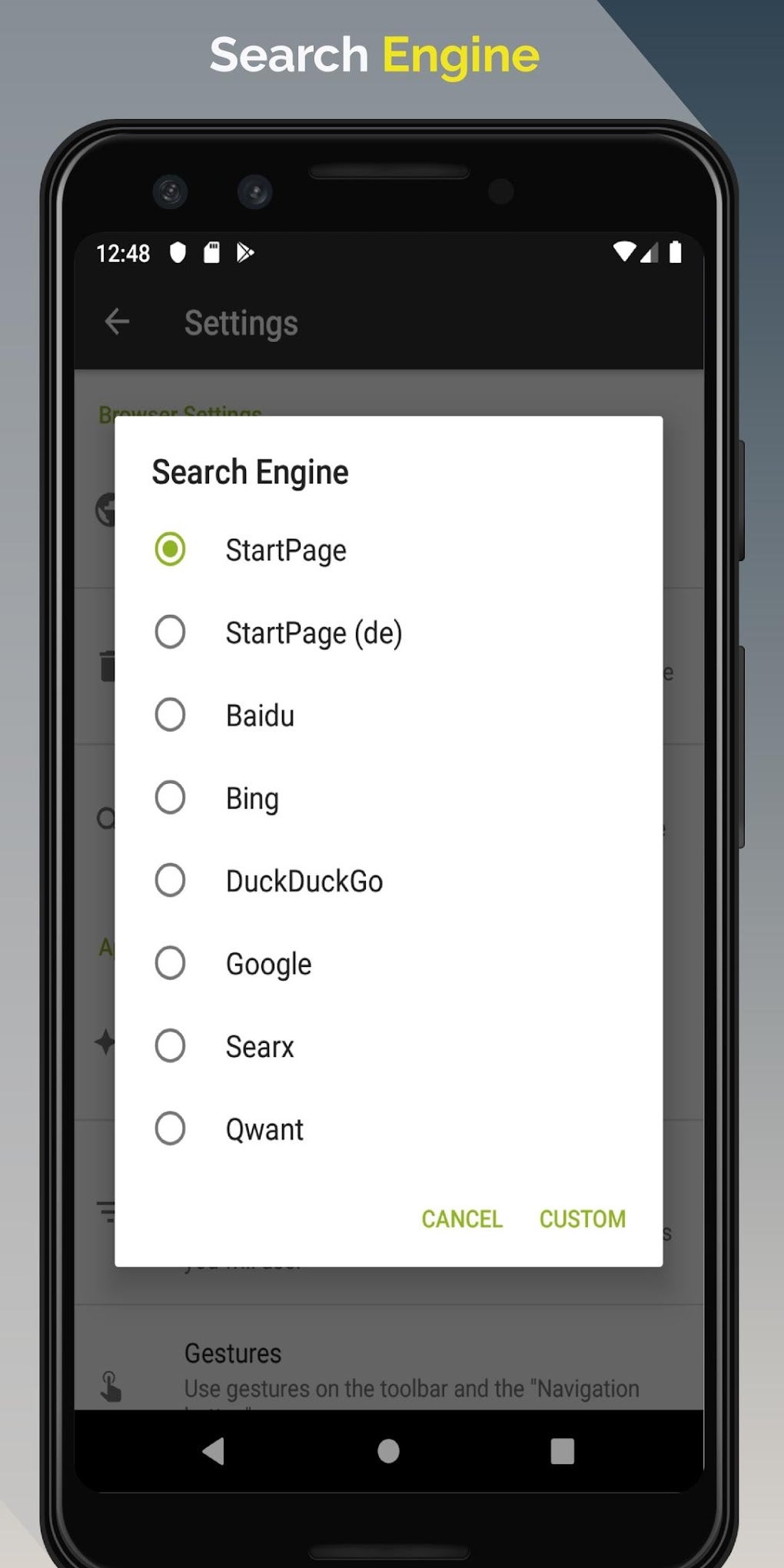Image resolution: width=784 pixels, height=1568 pixels.
Task: Tap the Settings title text
Action: coord(241,324)
